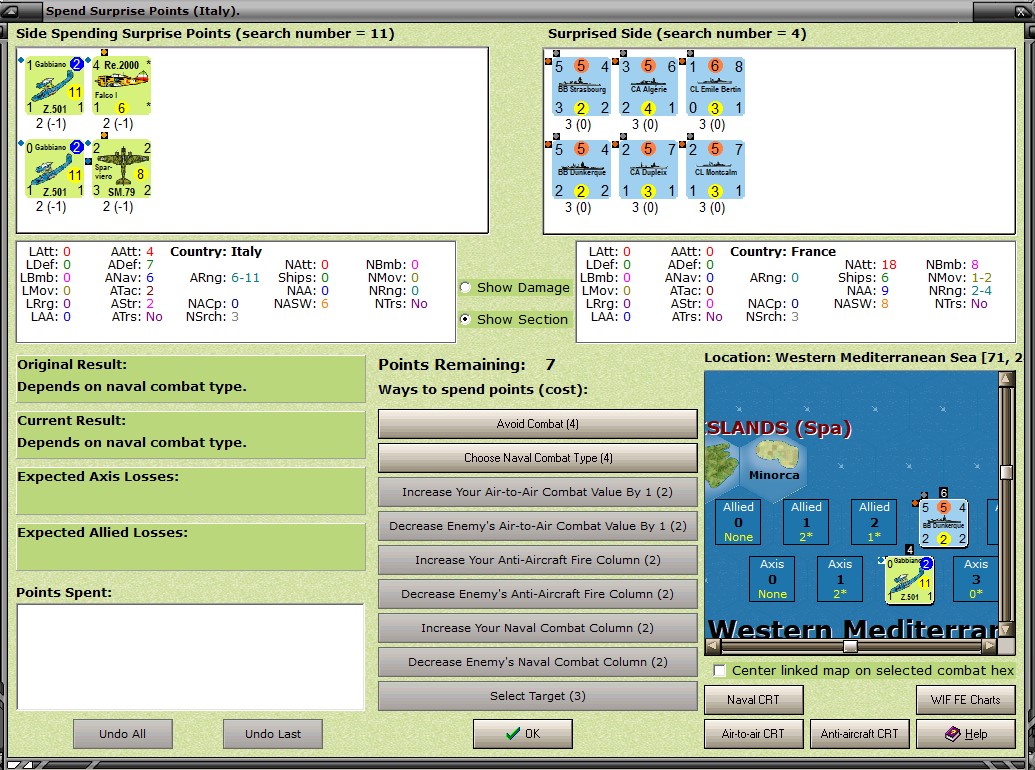
Task: Increase your naval combat column
Action: (x=537, y=628)
